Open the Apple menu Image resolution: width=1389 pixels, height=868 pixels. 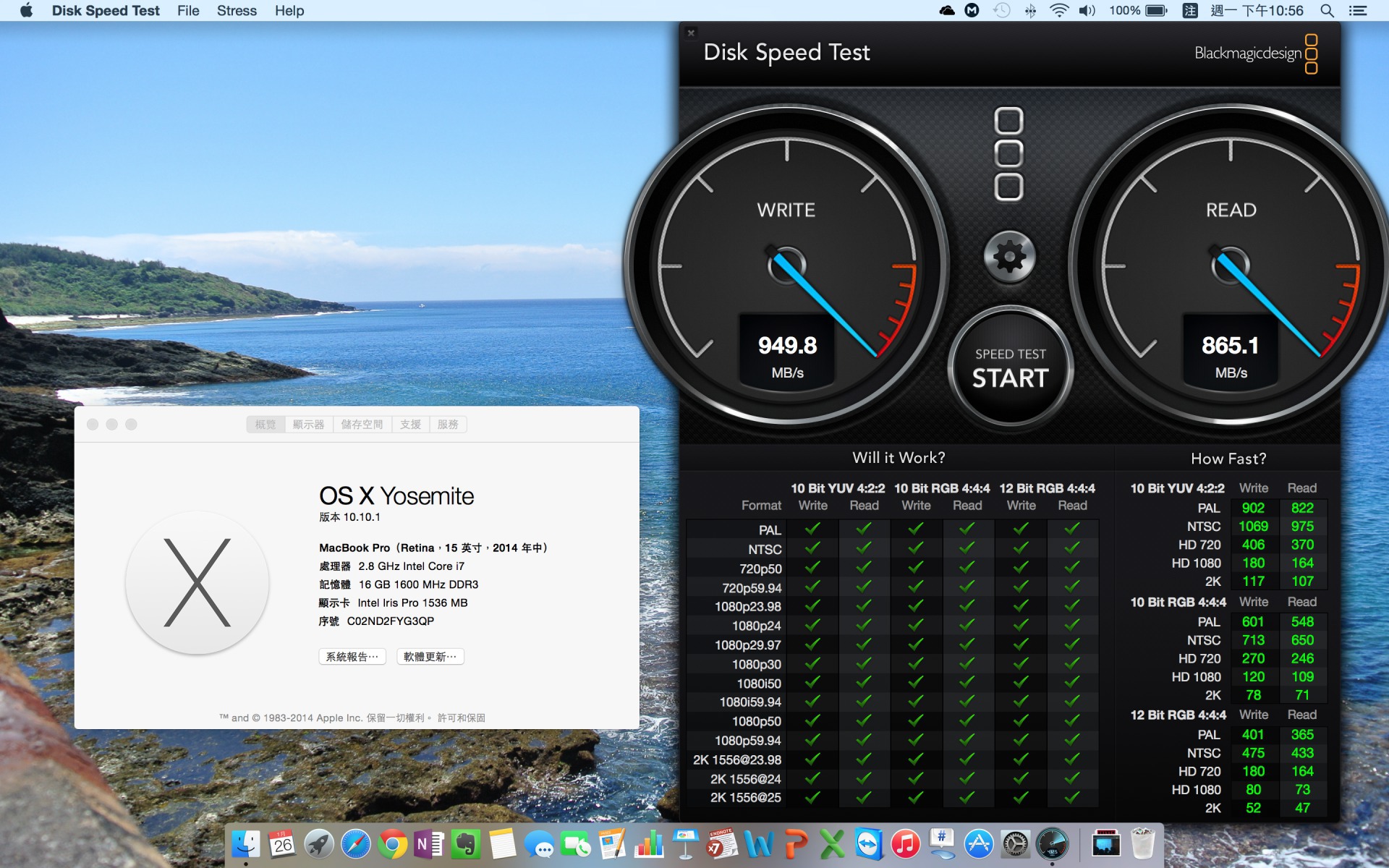pyautogui.click(x=26, y=10)
